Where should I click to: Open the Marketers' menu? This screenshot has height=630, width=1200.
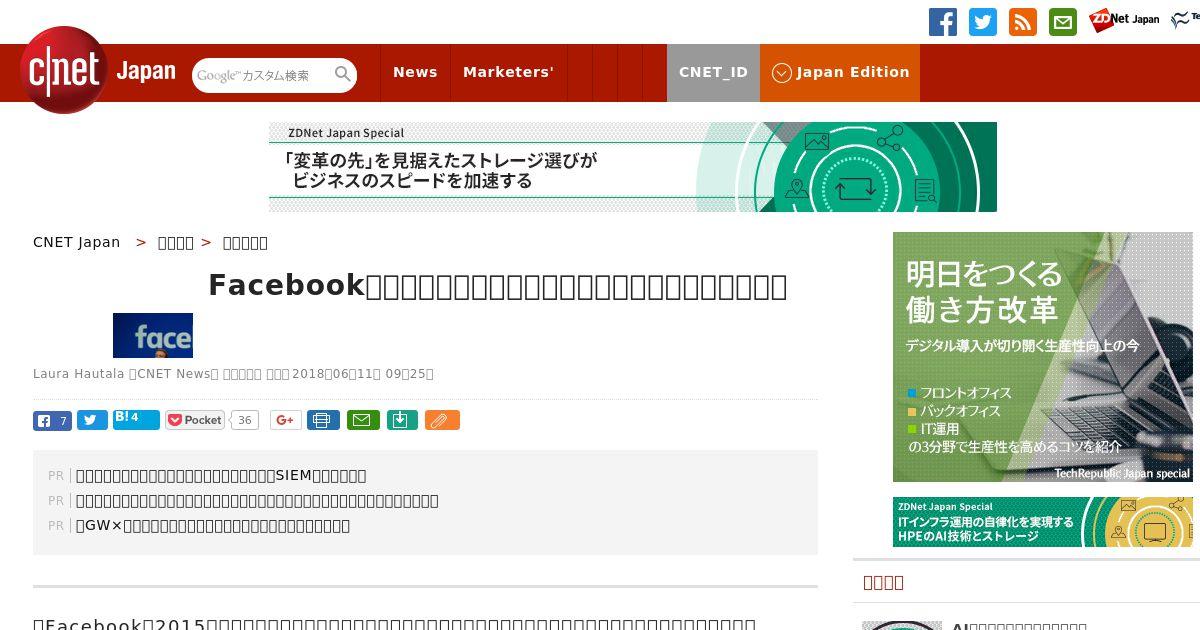point(508,72)
